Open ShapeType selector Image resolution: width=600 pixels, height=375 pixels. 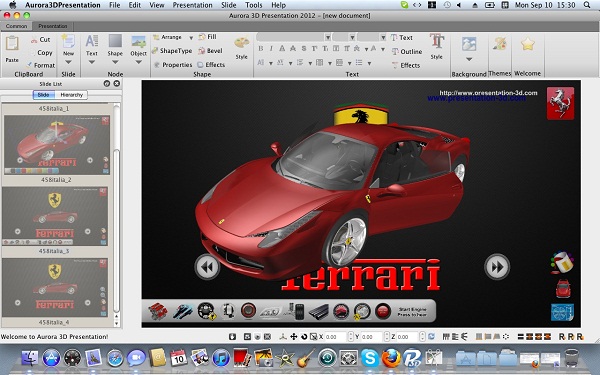pos(172,51)
